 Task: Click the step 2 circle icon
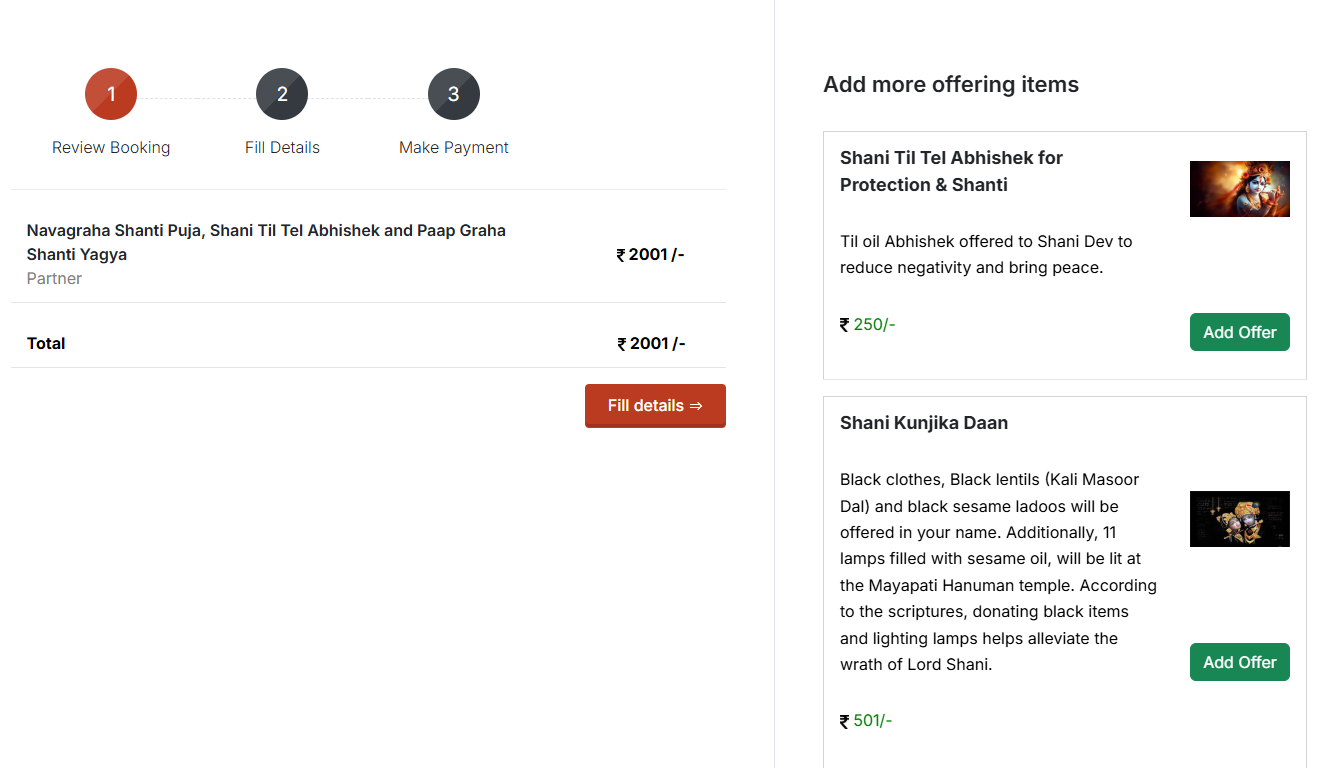pos(282,94)
